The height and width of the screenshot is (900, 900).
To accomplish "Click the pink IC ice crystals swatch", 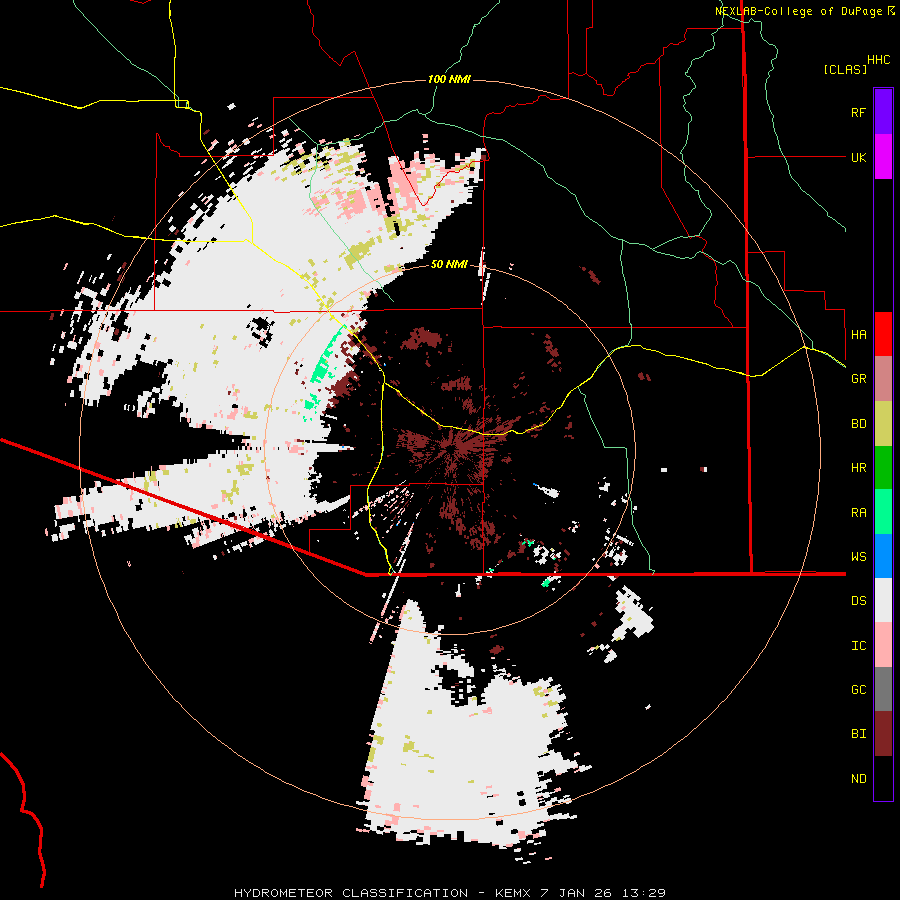I will click(x=883, y=645).
